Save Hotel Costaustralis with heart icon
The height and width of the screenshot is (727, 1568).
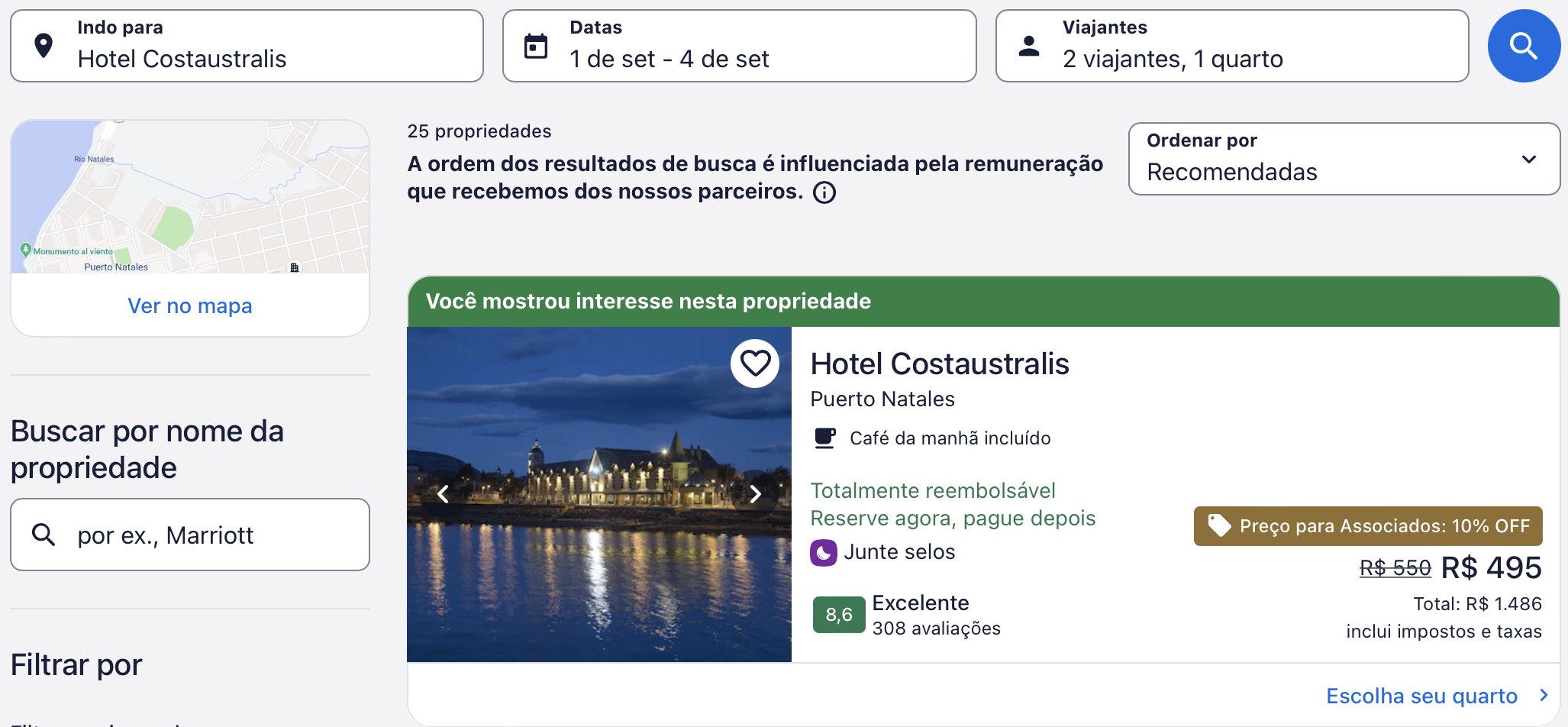[755, 363]
